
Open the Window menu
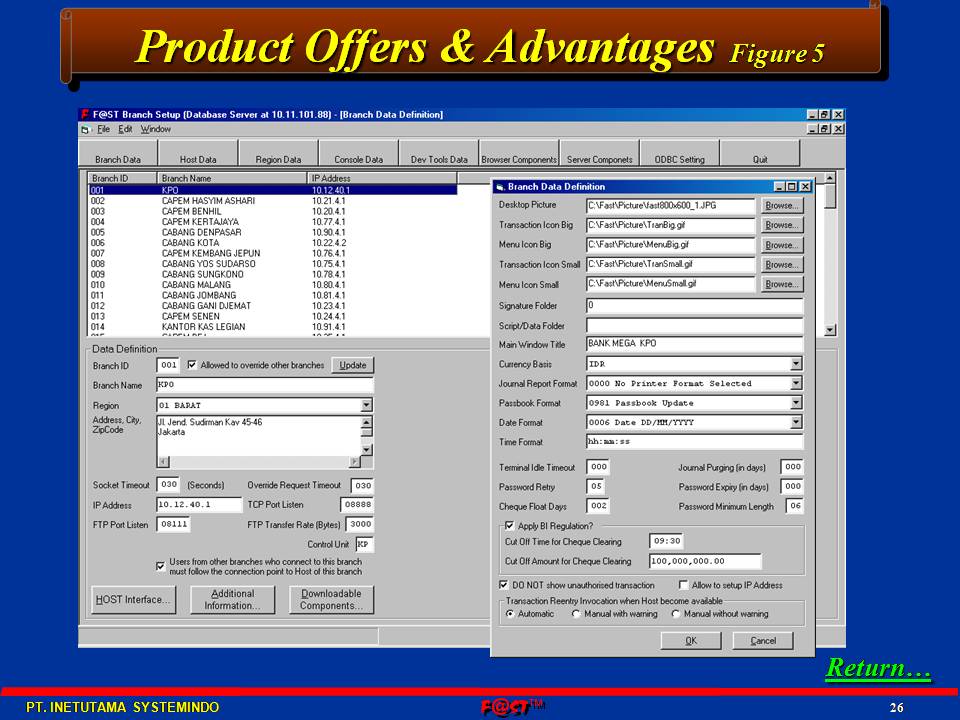155,129
